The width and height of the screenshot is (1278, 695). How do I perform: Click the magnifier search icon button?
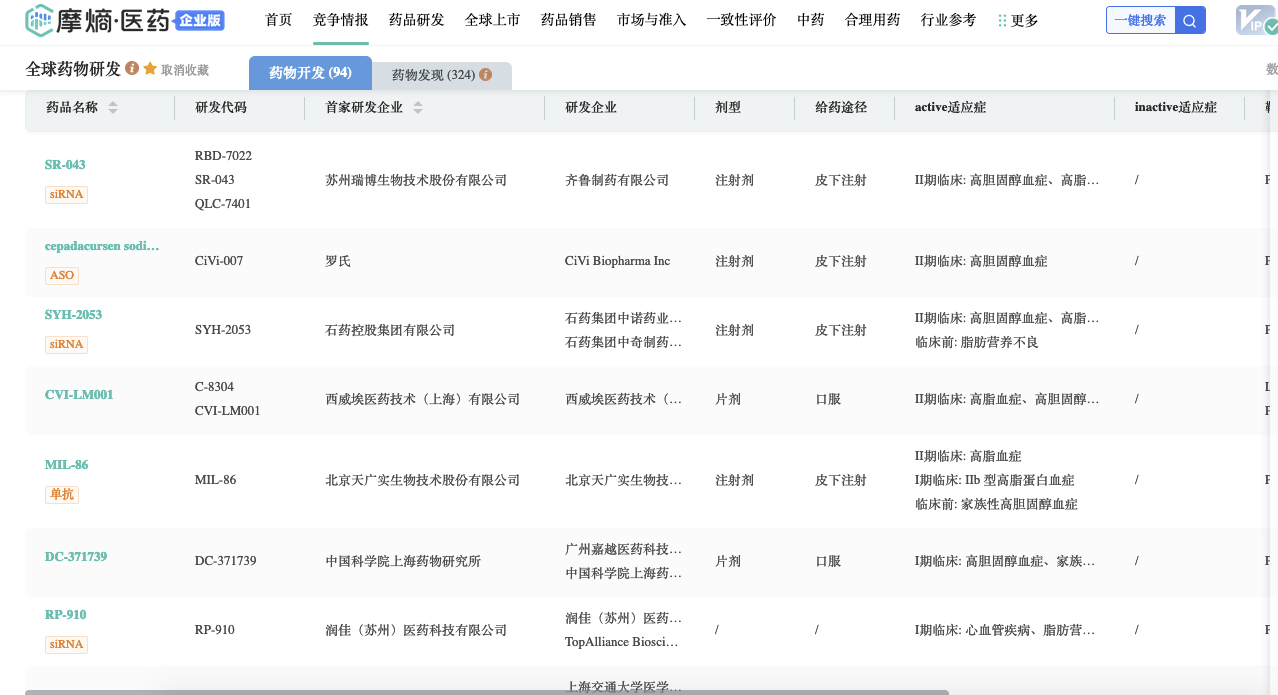pyautogui.click(x=1190, y=20)
